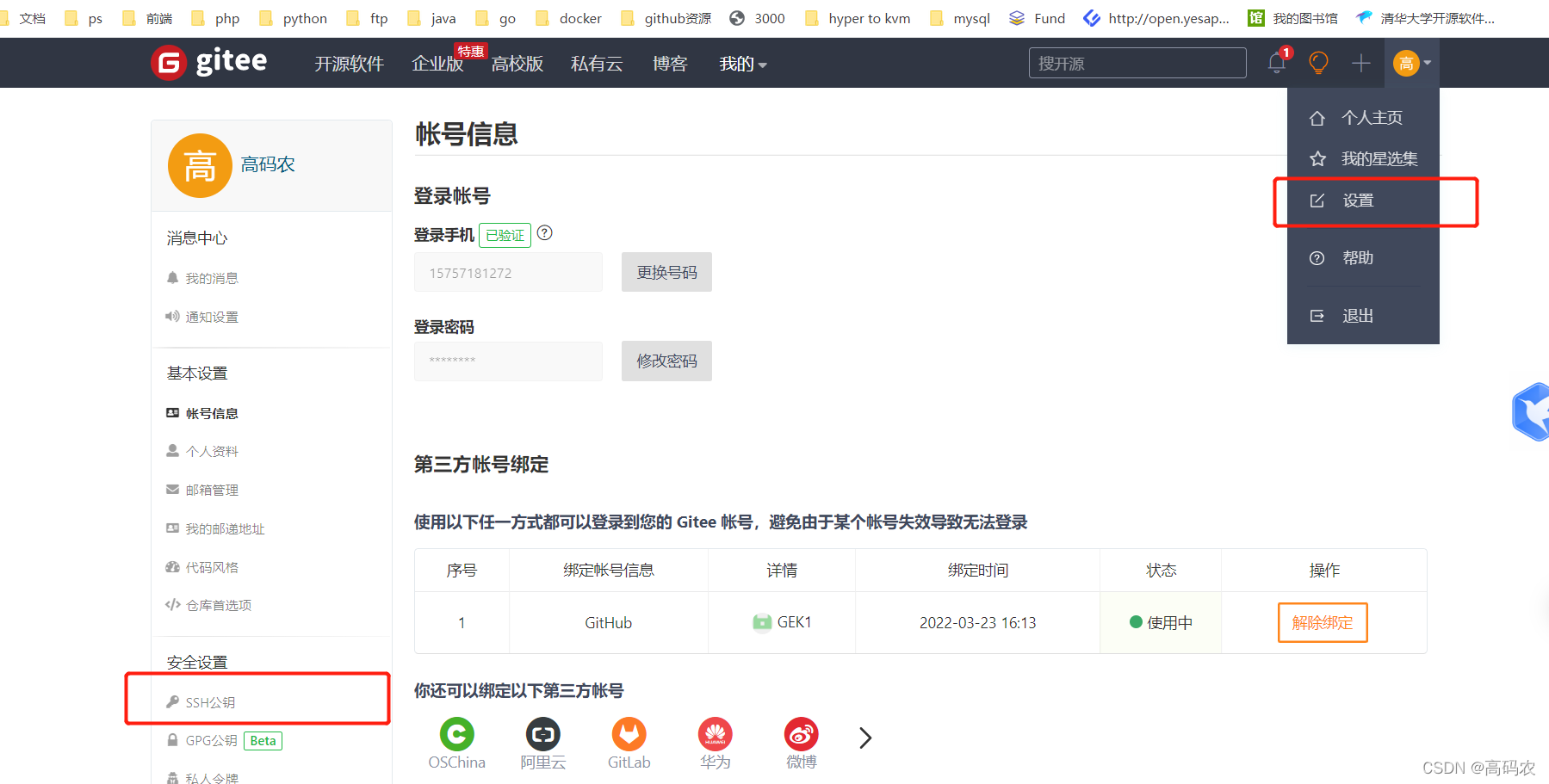Select 退出 in user menu
The width and height of the screenshot is (1549, 784).
tap(1363, 316)
